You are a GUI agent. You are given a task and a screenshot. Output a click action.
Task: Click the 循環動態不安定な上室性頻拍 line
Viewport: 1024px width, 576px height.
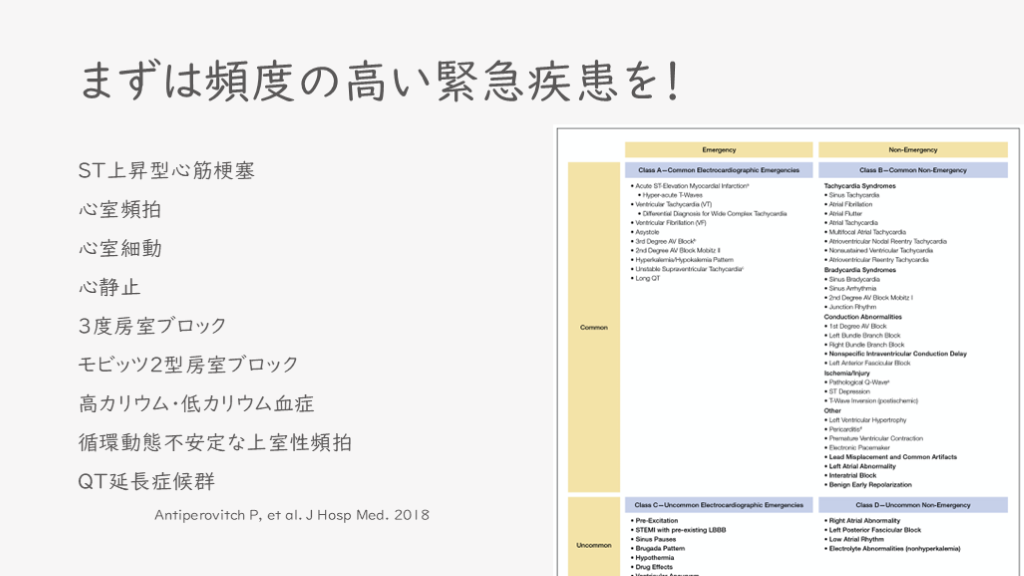coord(215,442)
